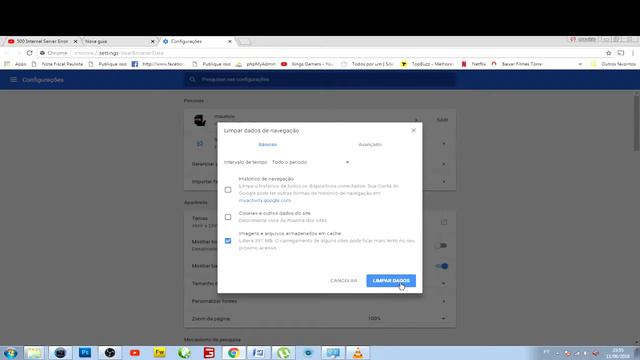Expand the Personalizar fontes row
The width and height of the screenshot is (640, 360).
(x=320, y=301)
